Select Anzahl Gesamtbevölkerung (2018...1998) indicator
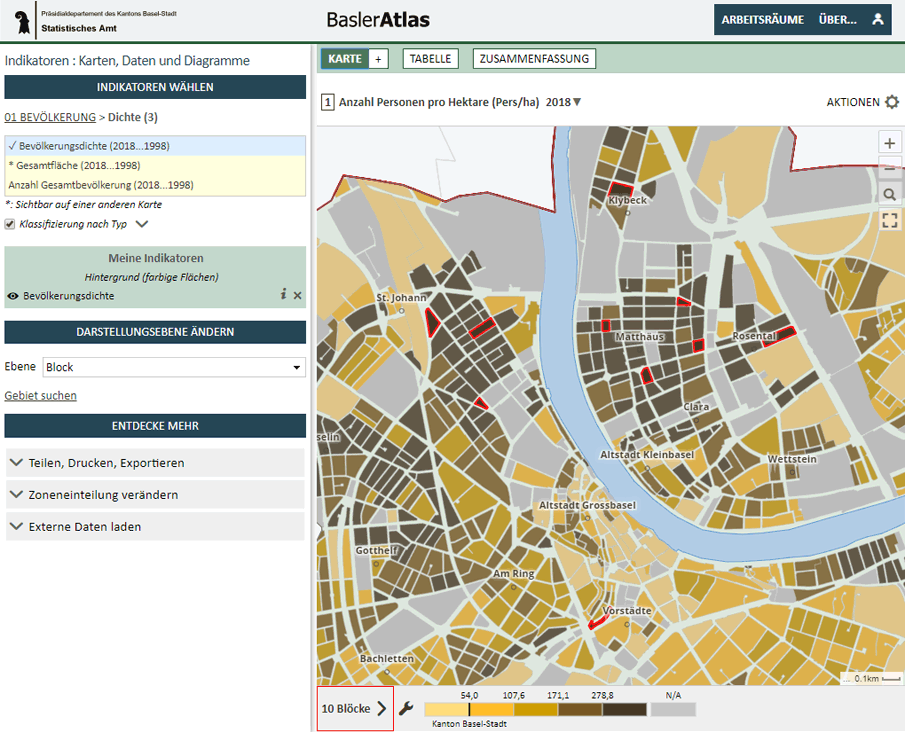This screenshot has width=905, height=732. [x=155, y=185]
